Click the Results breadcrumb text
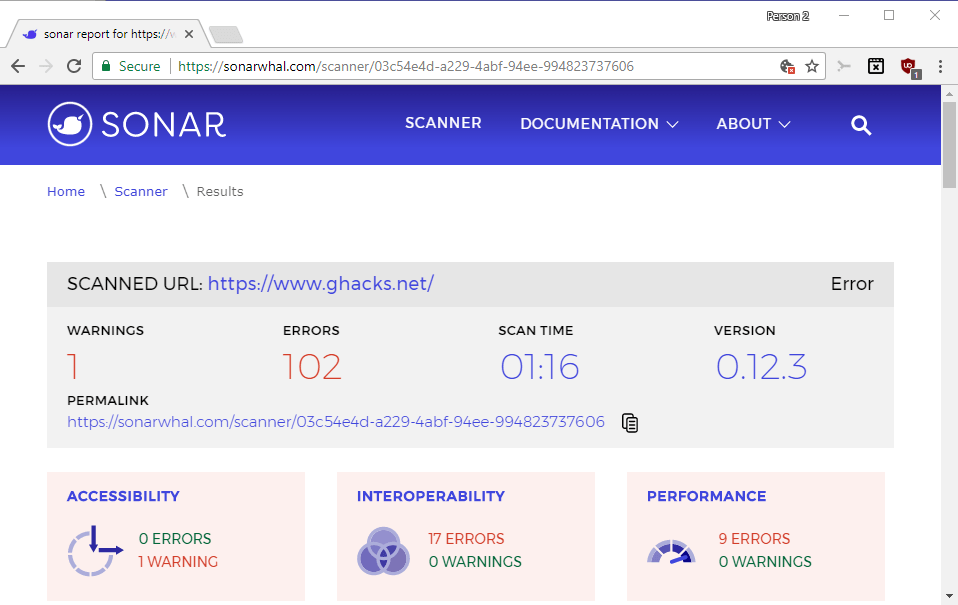 coord(220,191)
